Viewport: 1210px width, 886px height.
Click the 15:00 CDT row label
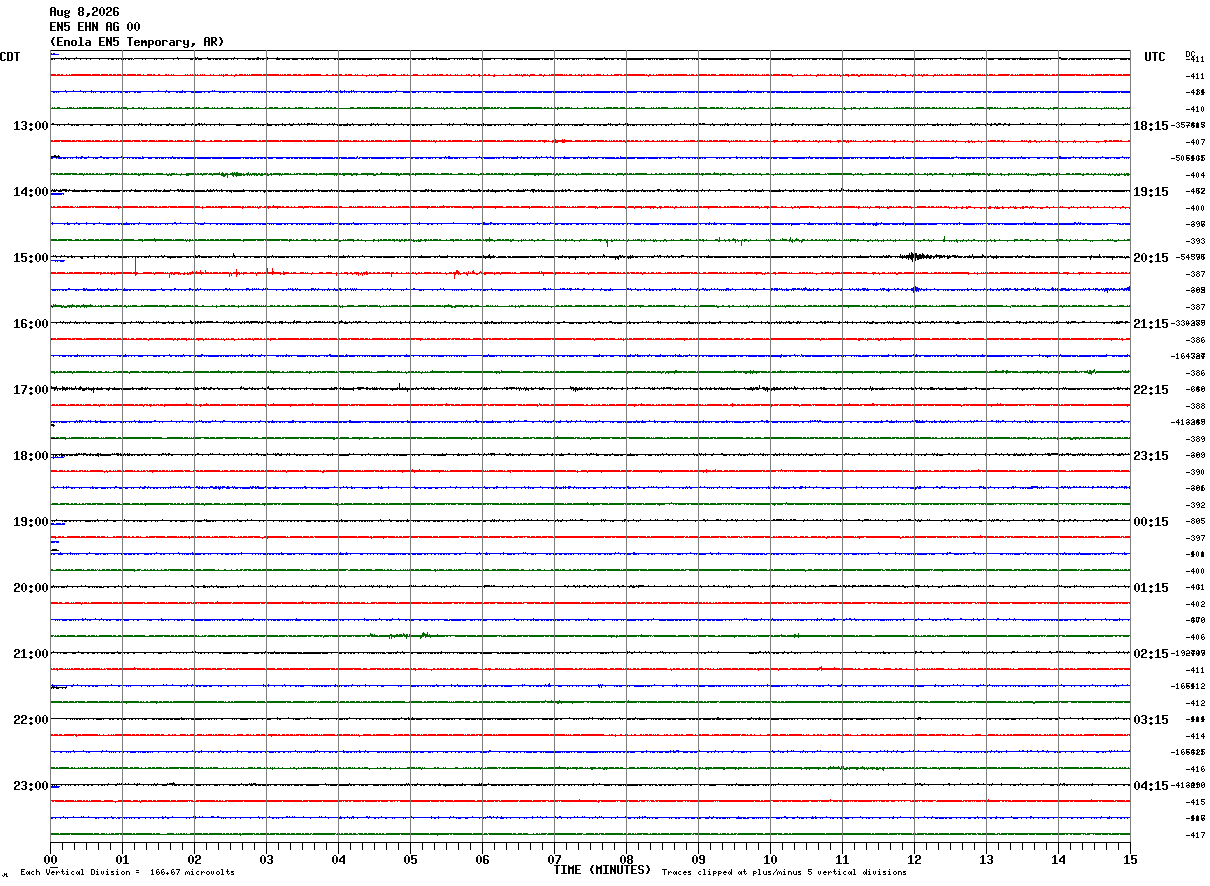coord(30,258)
